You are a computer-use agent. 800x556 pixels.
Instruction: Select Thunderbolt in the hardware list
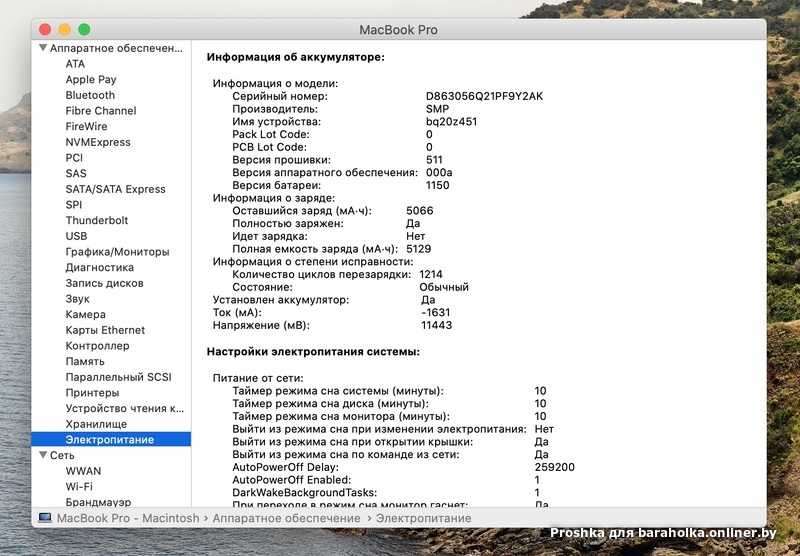click(97, 220)
